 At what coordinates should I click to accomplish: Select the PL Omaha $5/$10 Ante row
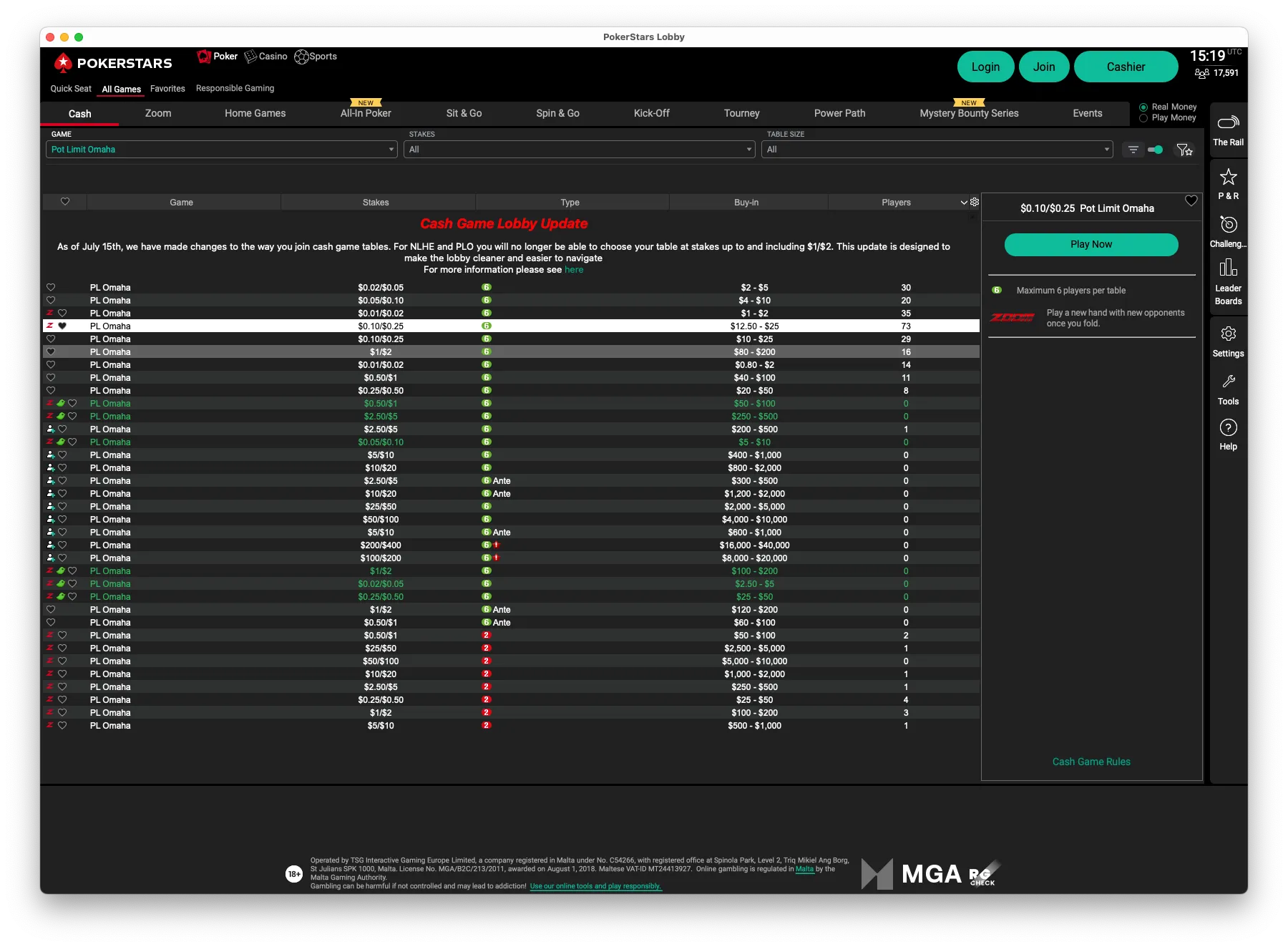511,533
